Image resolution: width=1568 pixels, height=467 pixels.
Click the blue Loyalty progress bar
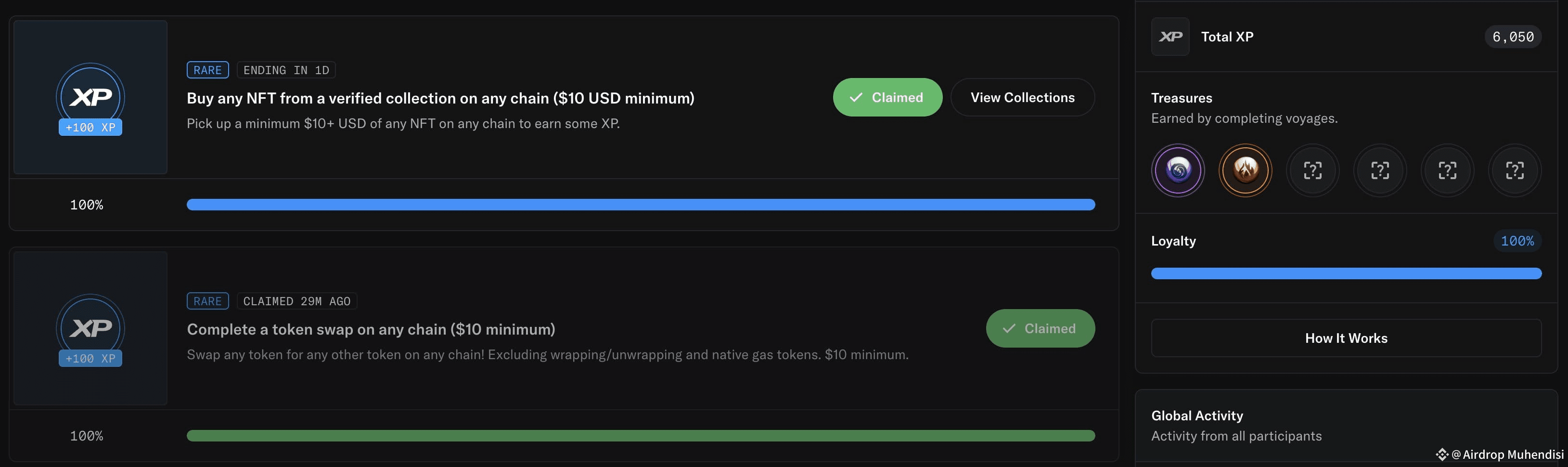(x=1346, y=273)
